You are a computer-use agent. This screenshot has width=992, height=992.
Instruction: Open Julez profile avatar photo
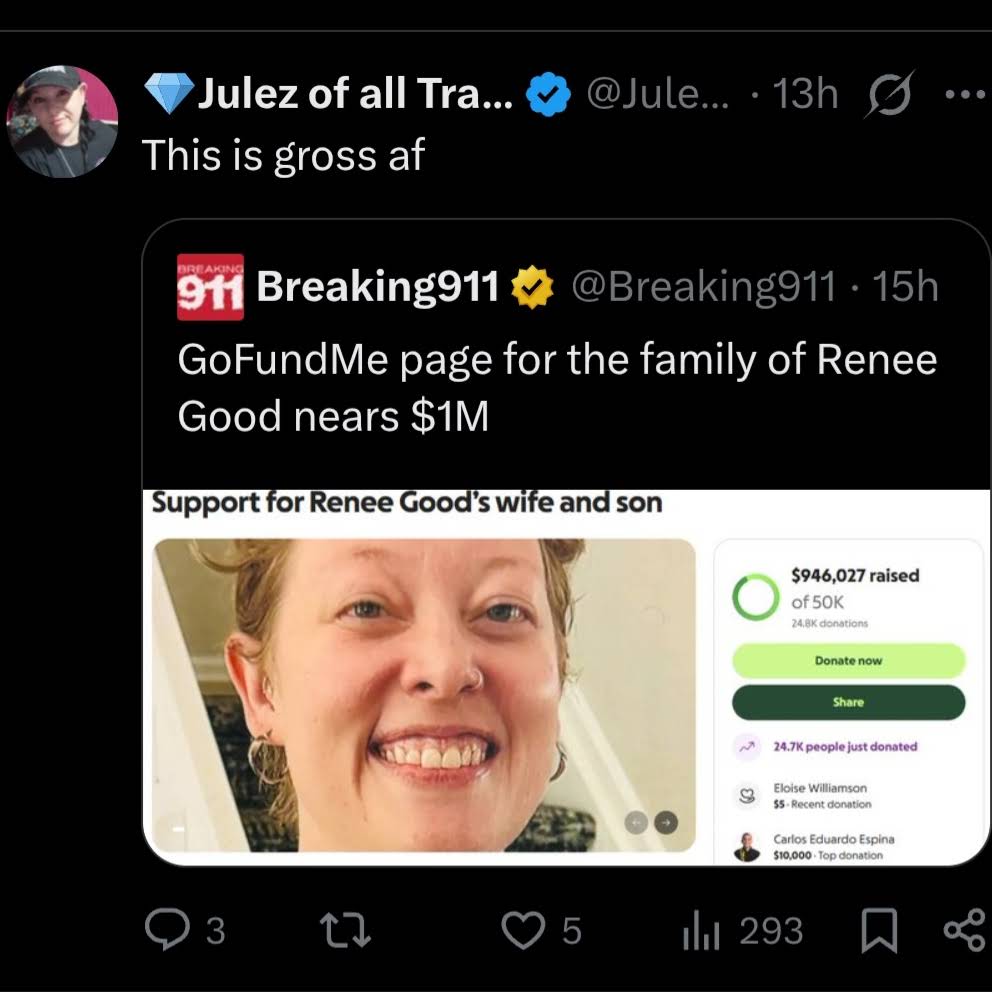[62, 121]
